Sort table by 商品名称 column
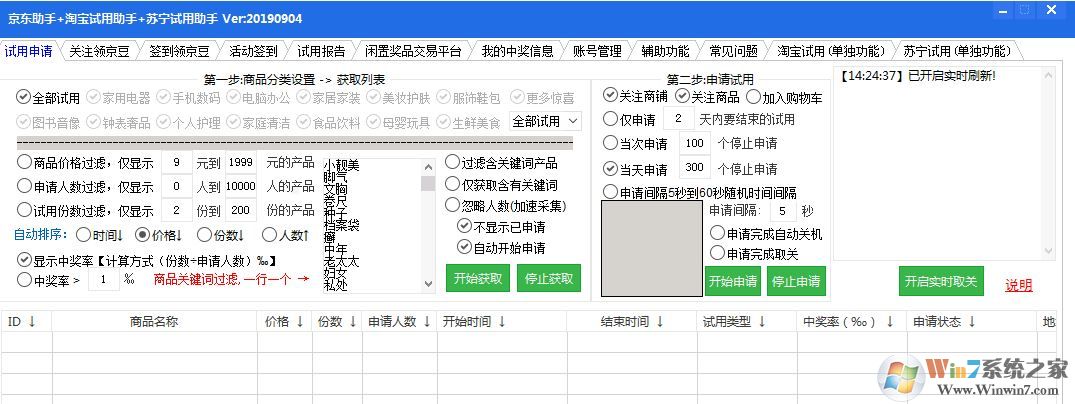Image resolution: width=1075 pixels, height=404 pixels. (154, 322)
